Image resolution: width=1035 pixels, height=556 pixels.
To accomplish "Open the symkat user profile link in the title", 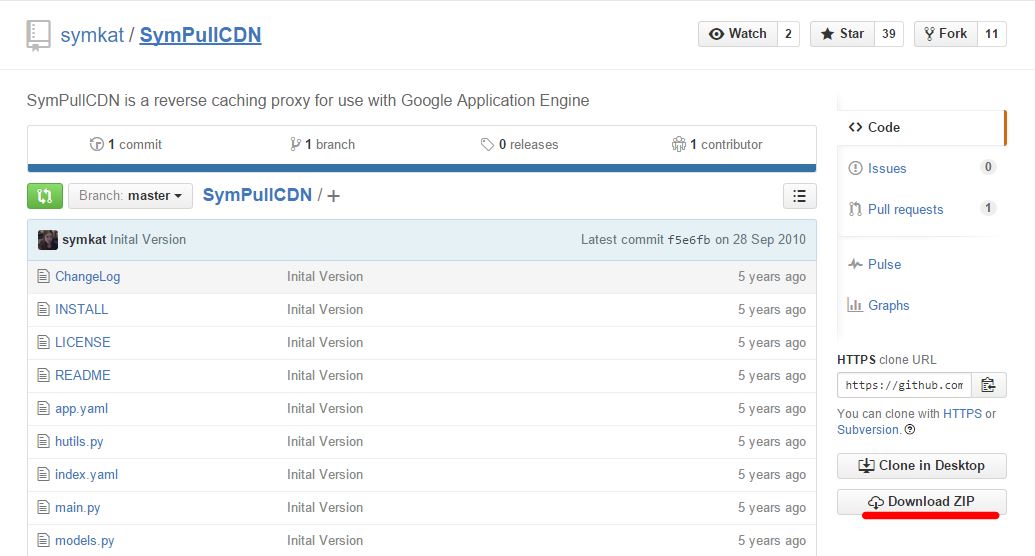I will (x=92, y=35).
